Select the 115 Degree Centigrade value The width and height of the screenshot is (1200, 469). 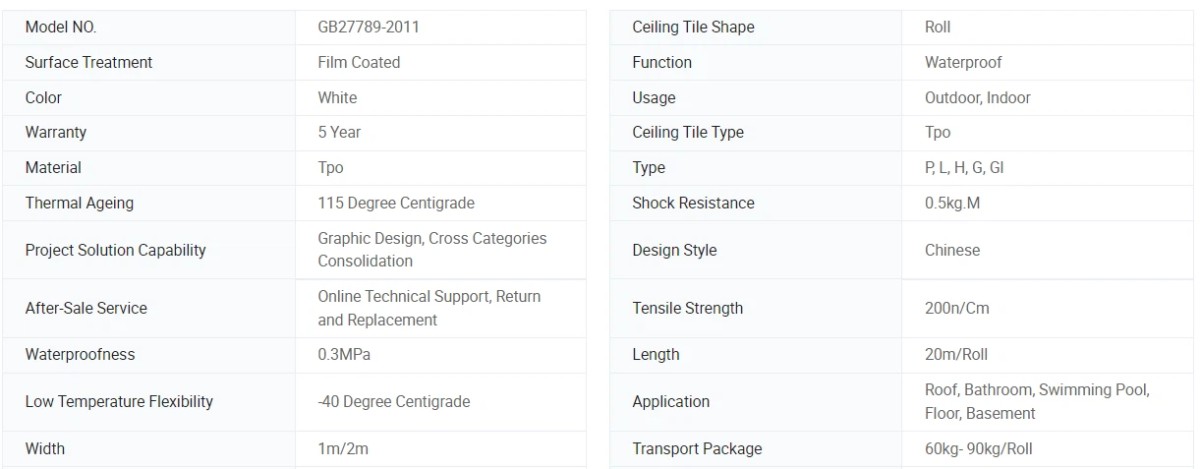point(396,203)
